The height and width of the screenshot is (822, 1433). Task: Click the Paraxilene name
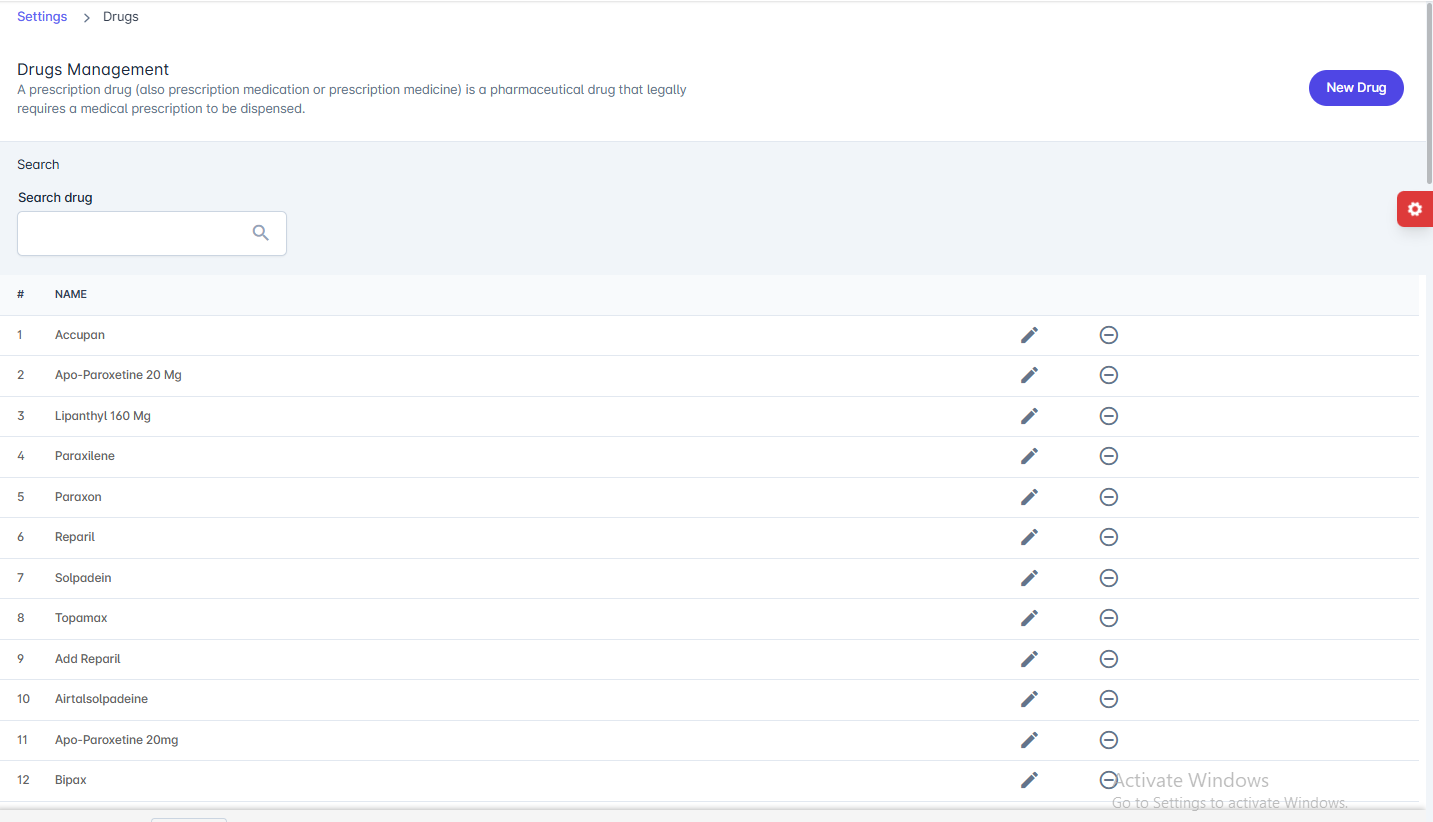[85, 456]
